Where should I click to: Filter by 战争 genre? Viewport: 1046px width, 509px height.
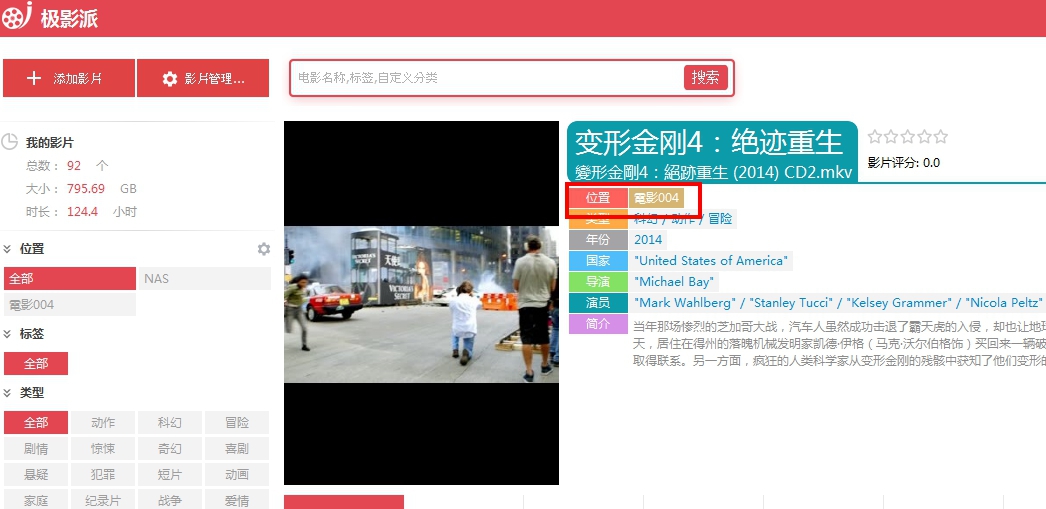tap(169, 500)
